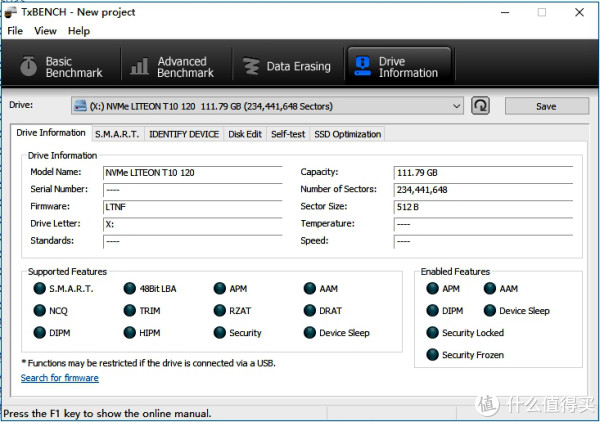Viewport: 600px width, 422px height.
Task: Click the Sector Size field showing 512 B
Action: (483, 207)
